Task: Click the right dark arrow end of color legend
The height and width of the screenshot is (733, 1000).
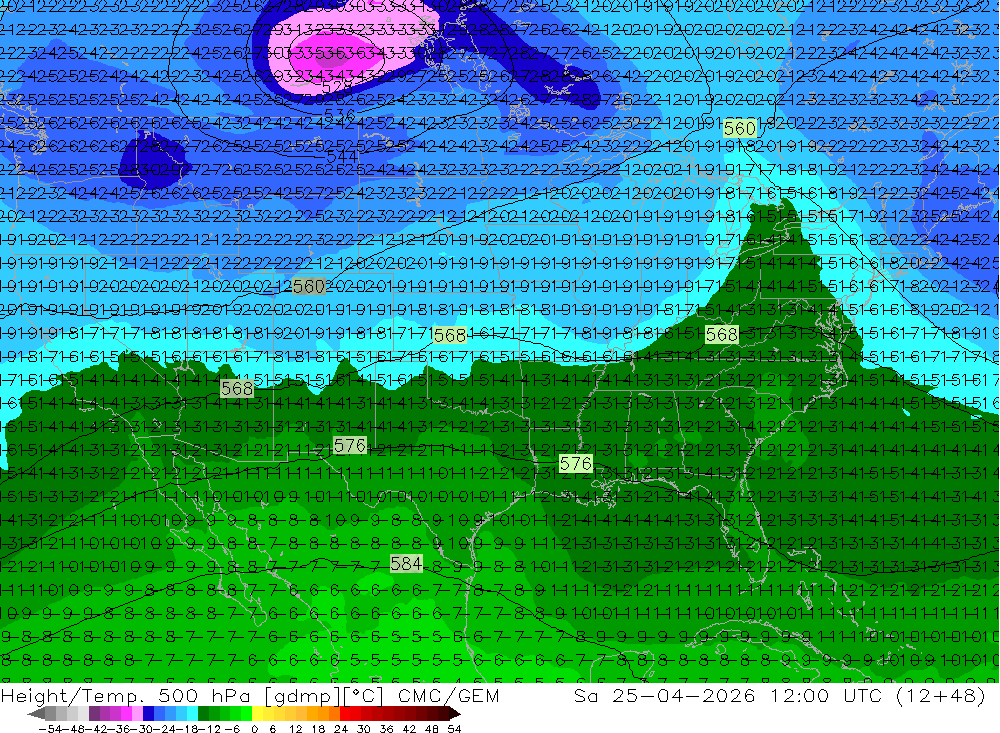Action: click(455, 714)
